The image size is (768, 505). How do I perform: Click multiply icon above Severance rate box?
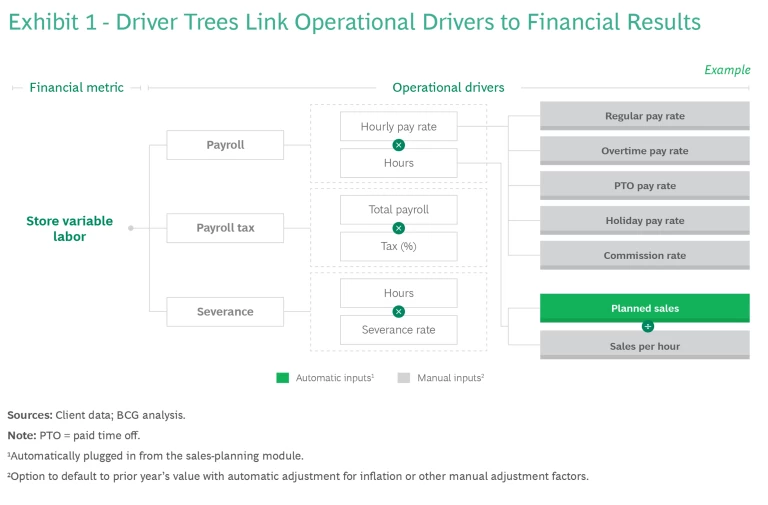[x=399, y=311]
